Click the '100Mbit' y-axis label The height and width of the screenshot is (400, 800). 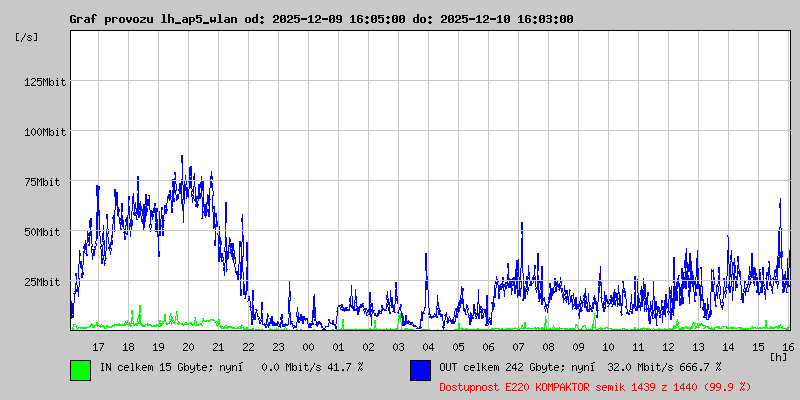[x=45, y=132]
